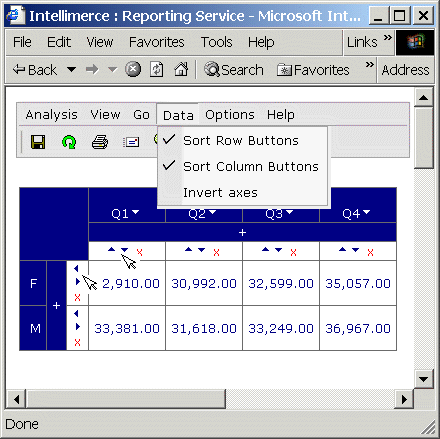The image size is (440, 439).
Task: Expand columns with plus bar under quarters
Action: (242, 232)
